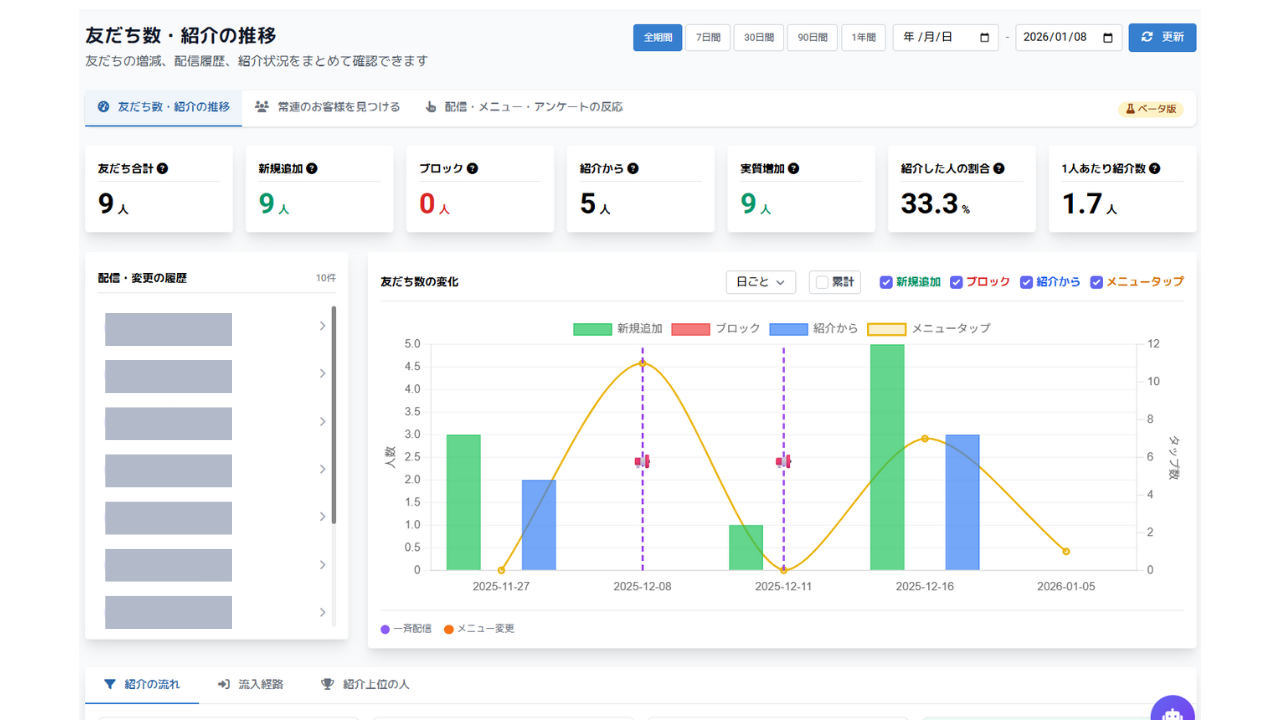Click the 更新 refresh button
1280x720 pixels.
pyautogui.click(x=1162, y=38)
